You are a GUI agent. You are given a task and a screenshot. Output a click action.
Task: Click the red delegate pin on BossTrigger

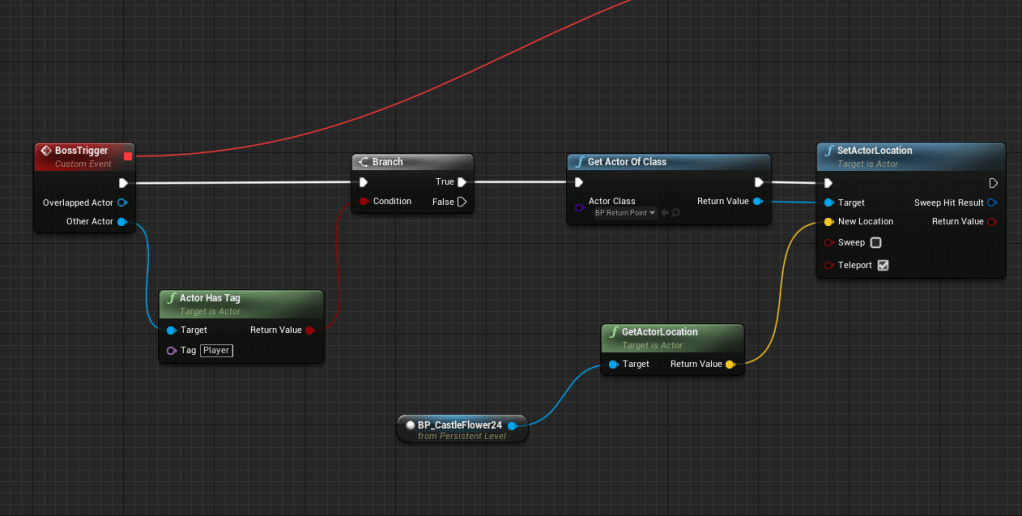[x=127, y=155]
